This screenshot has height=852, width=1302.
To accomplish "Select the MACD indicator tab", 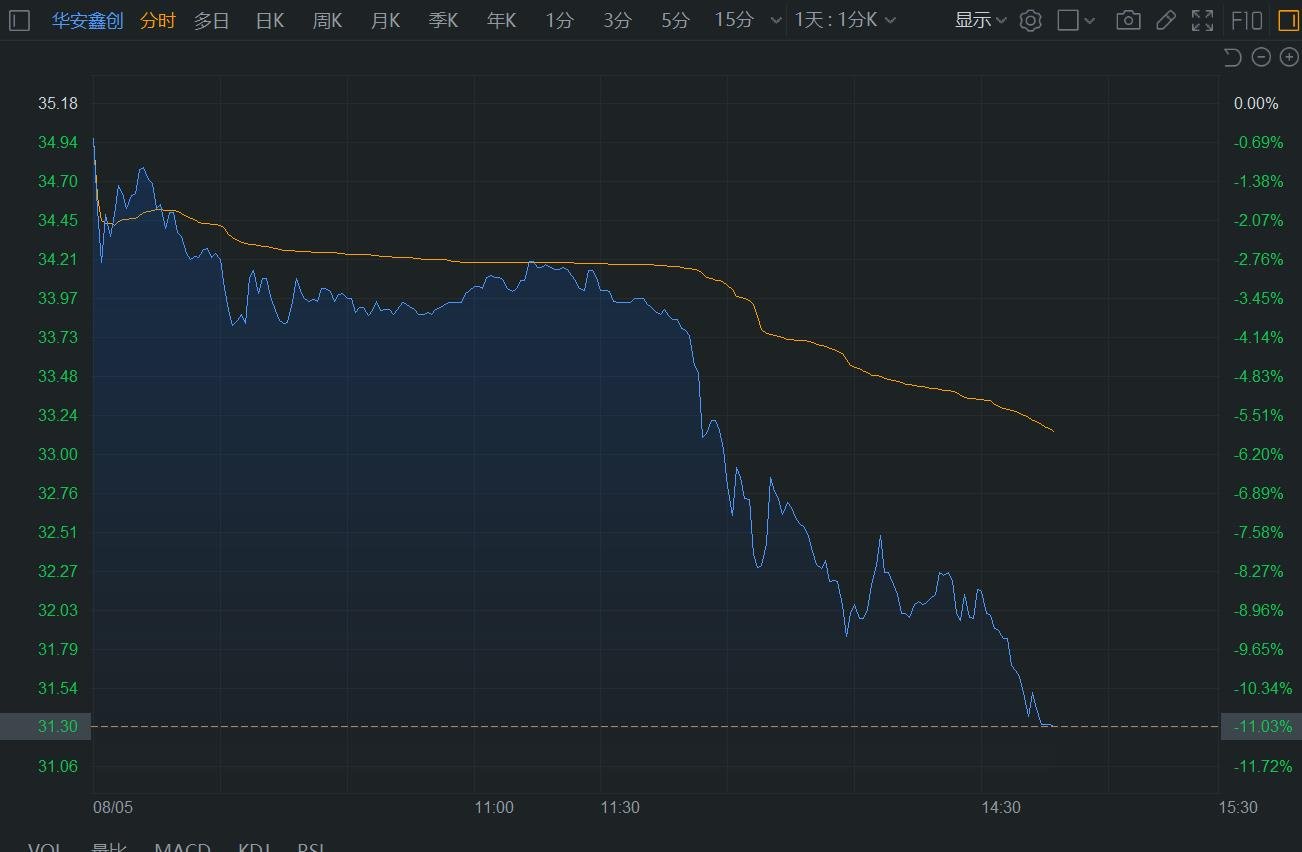I will (182, 848).
